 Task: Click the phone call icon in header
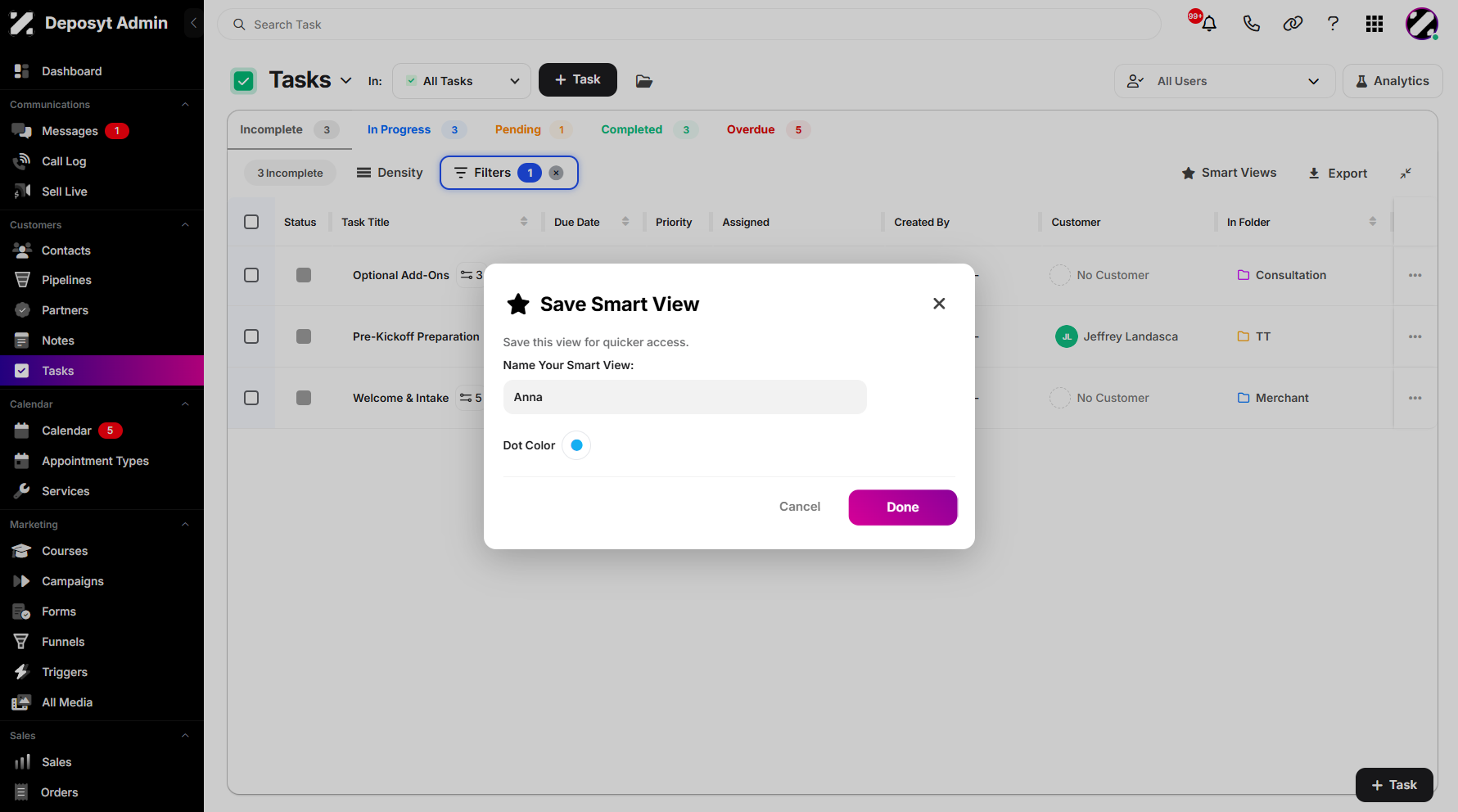pyautogui.click(x=1251, y=24)
